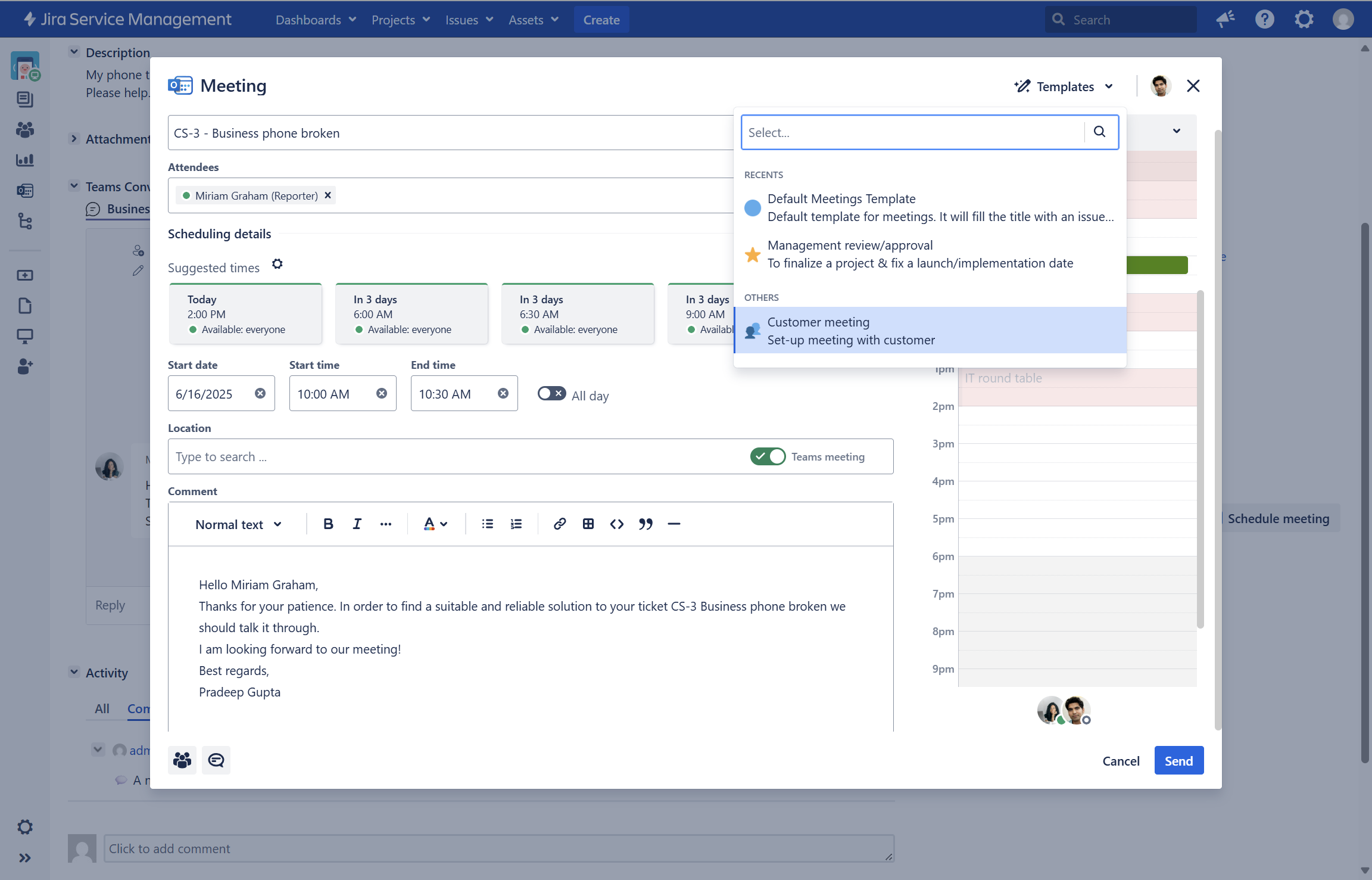Open the Templates dropdown

[x=1064, y=86]
